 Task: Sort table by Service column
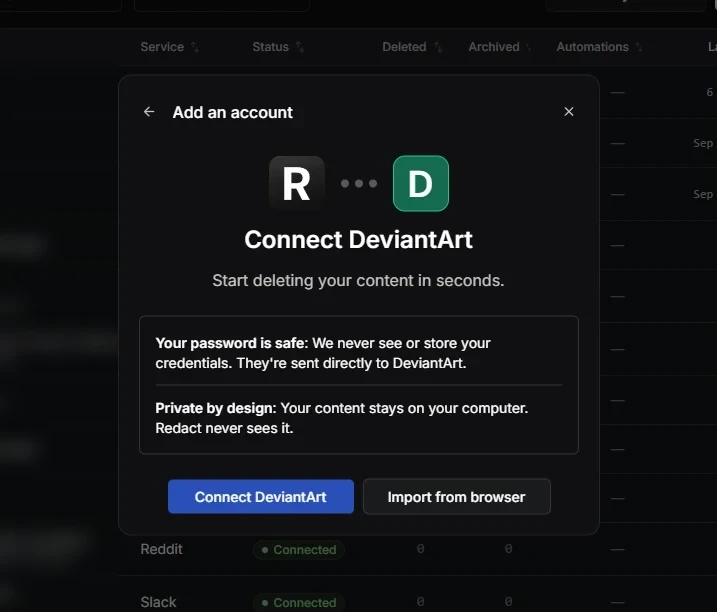[x=170, y=47]
